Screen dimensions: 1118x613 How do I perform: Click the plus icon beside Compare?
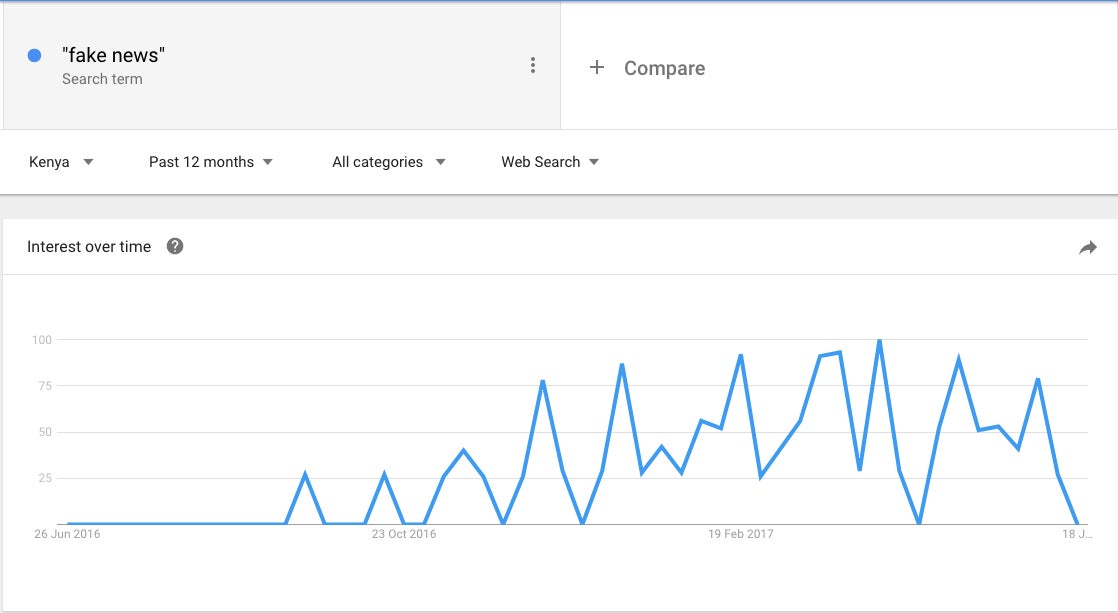pyautogui.click(x=597, y=67)
